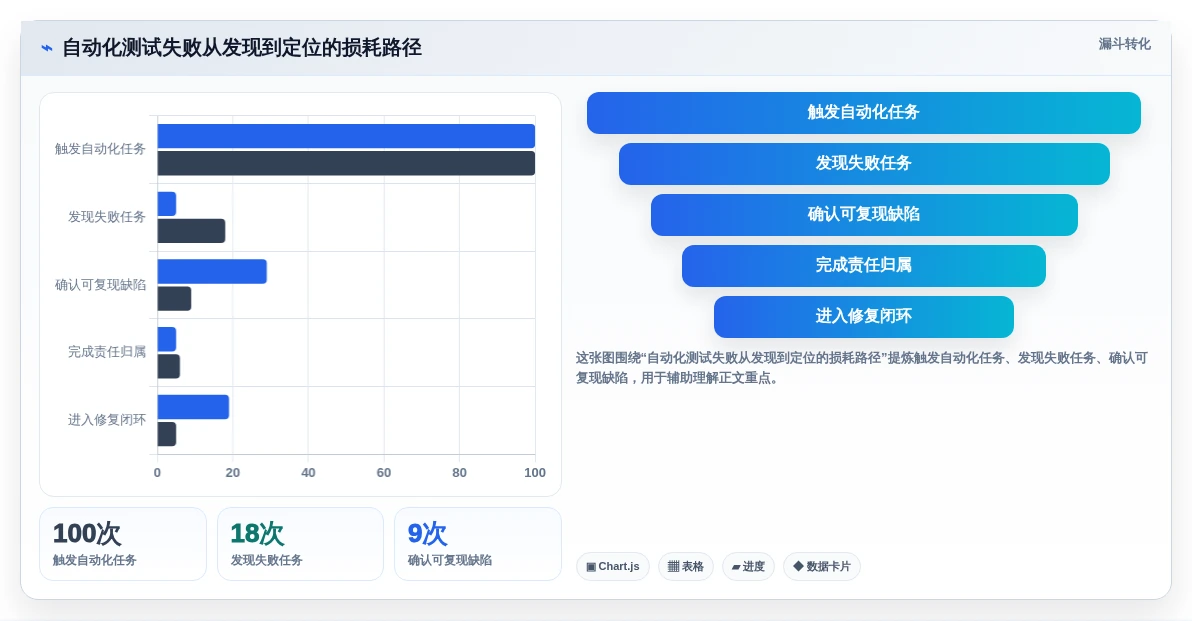
Task: Click the Chart.js tag chip
Action: coord(613,566)
